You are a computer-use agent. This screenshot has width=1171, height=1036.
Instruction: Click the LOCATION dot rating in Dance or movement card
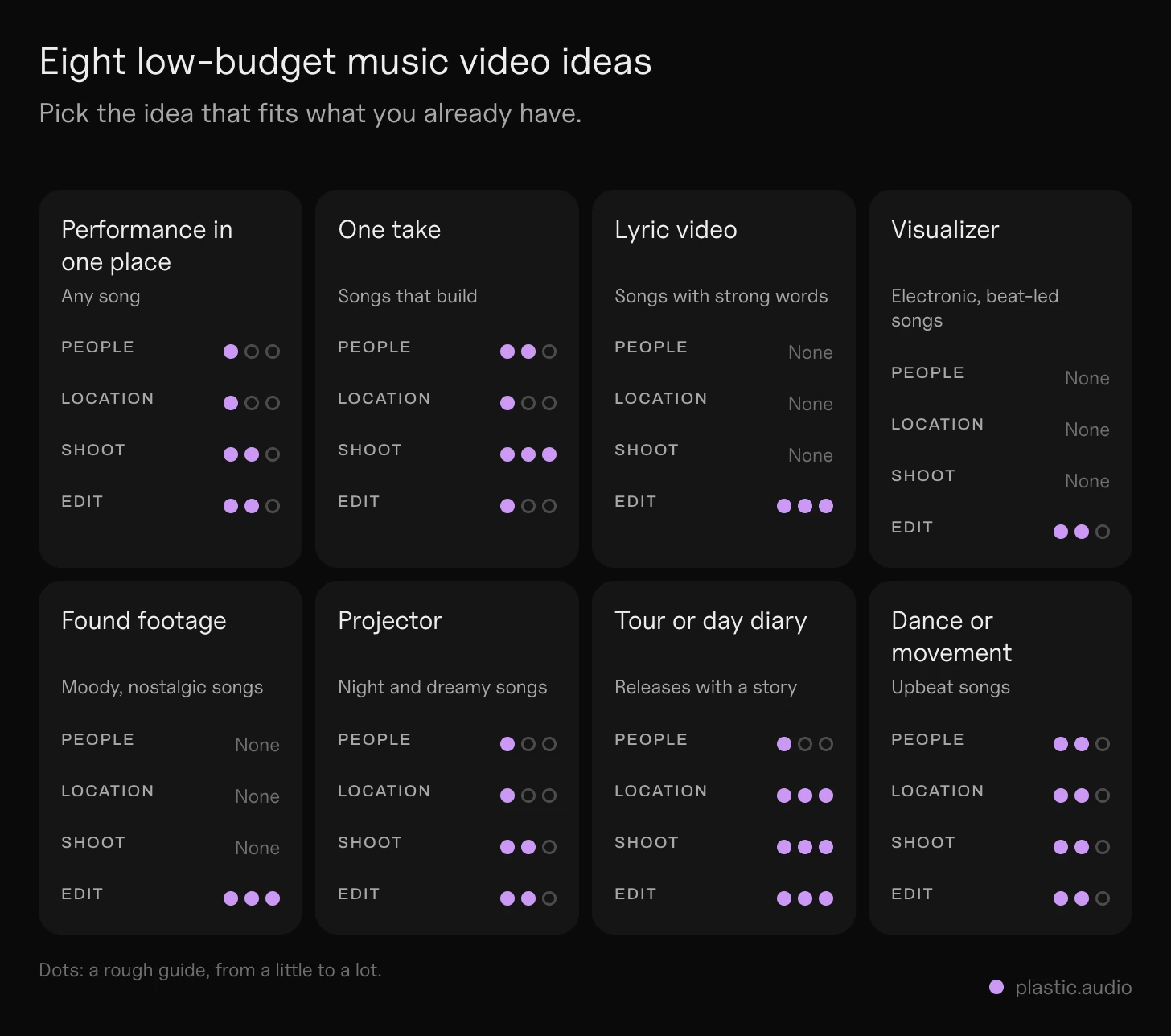pos(1082,795)
